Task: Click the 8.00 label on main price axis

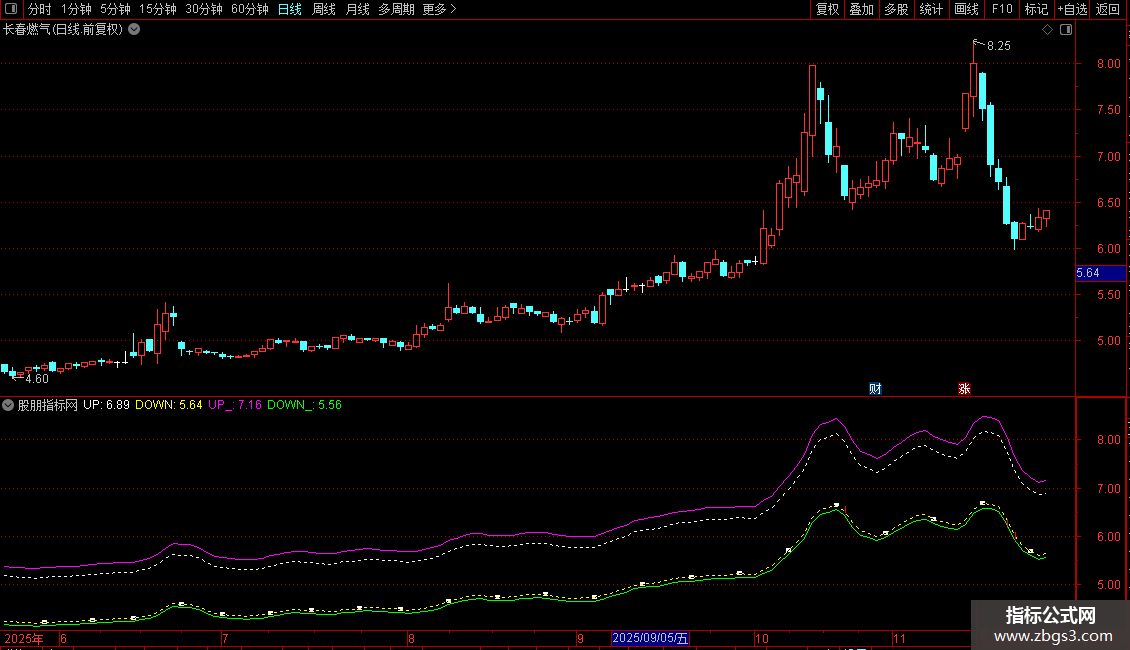Action: [1108, 64]
